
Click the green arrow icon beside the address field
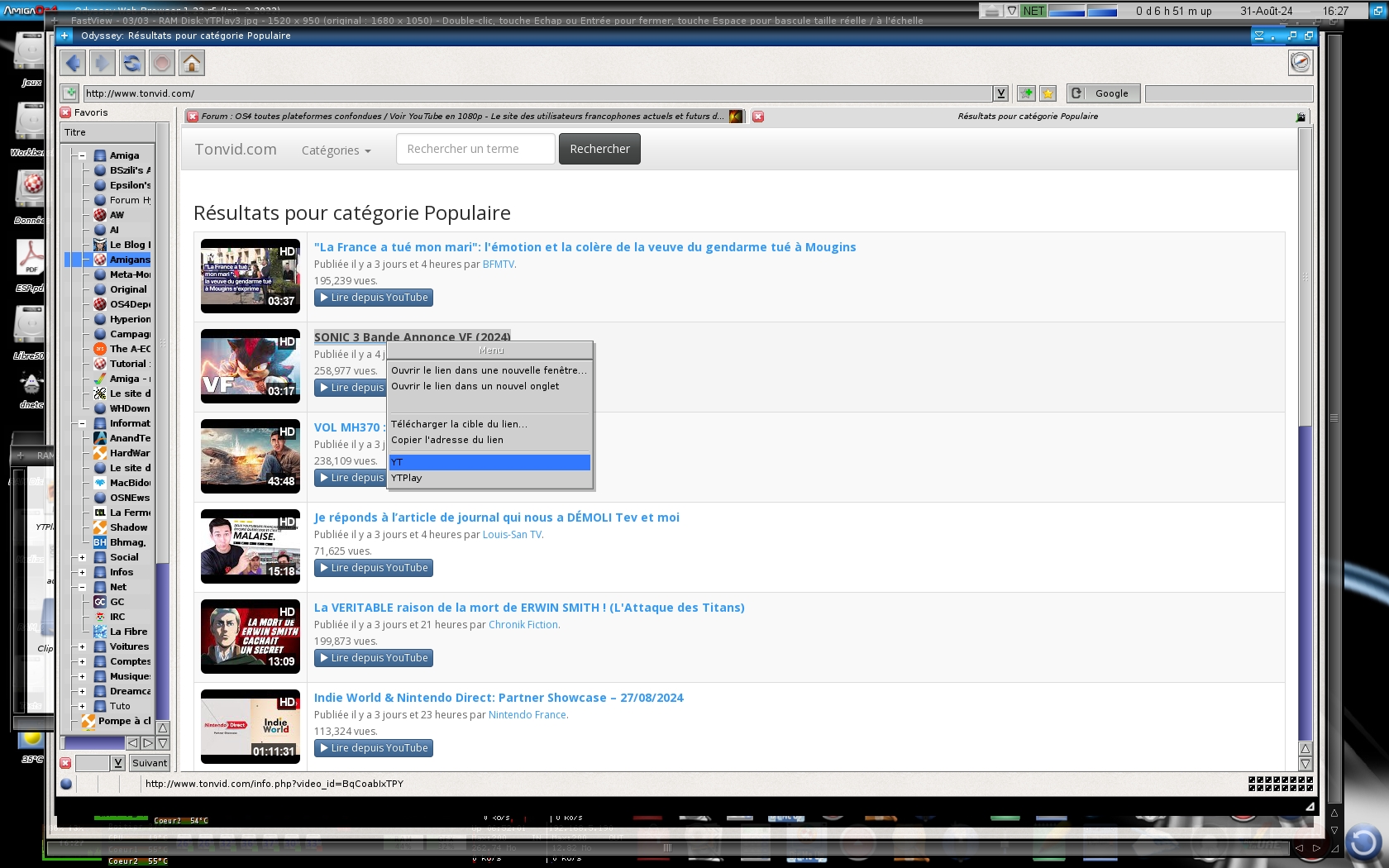pyautogui.click(x=70, y=93)
